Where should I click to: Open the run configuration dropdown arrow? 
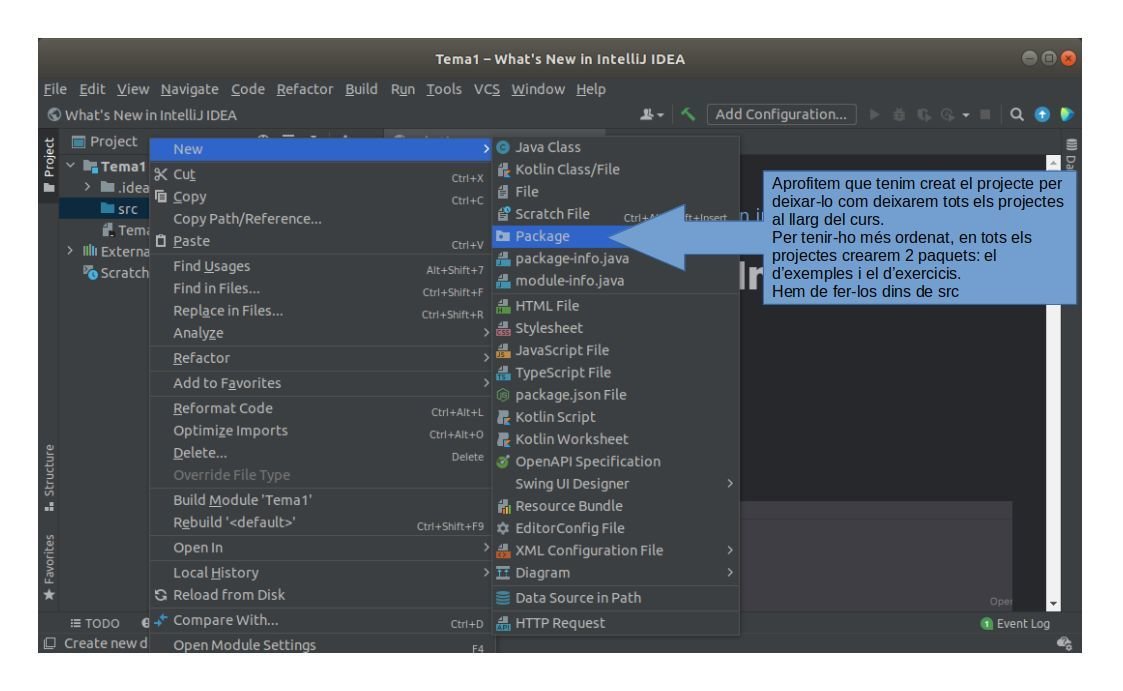(965, 115)
